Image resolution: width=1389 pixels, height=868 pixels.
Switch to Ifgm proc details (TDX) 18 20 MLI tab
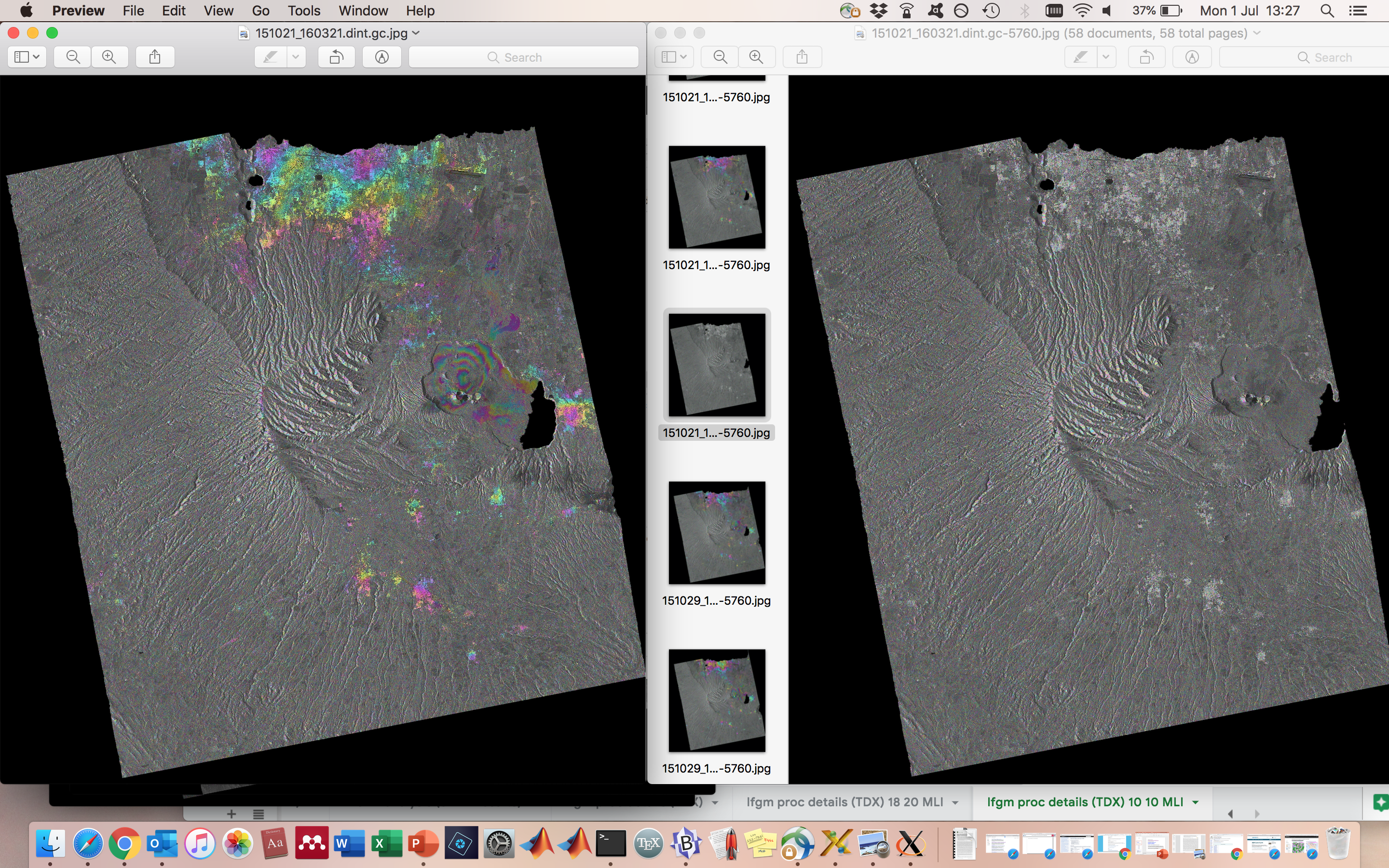point(844,802)
